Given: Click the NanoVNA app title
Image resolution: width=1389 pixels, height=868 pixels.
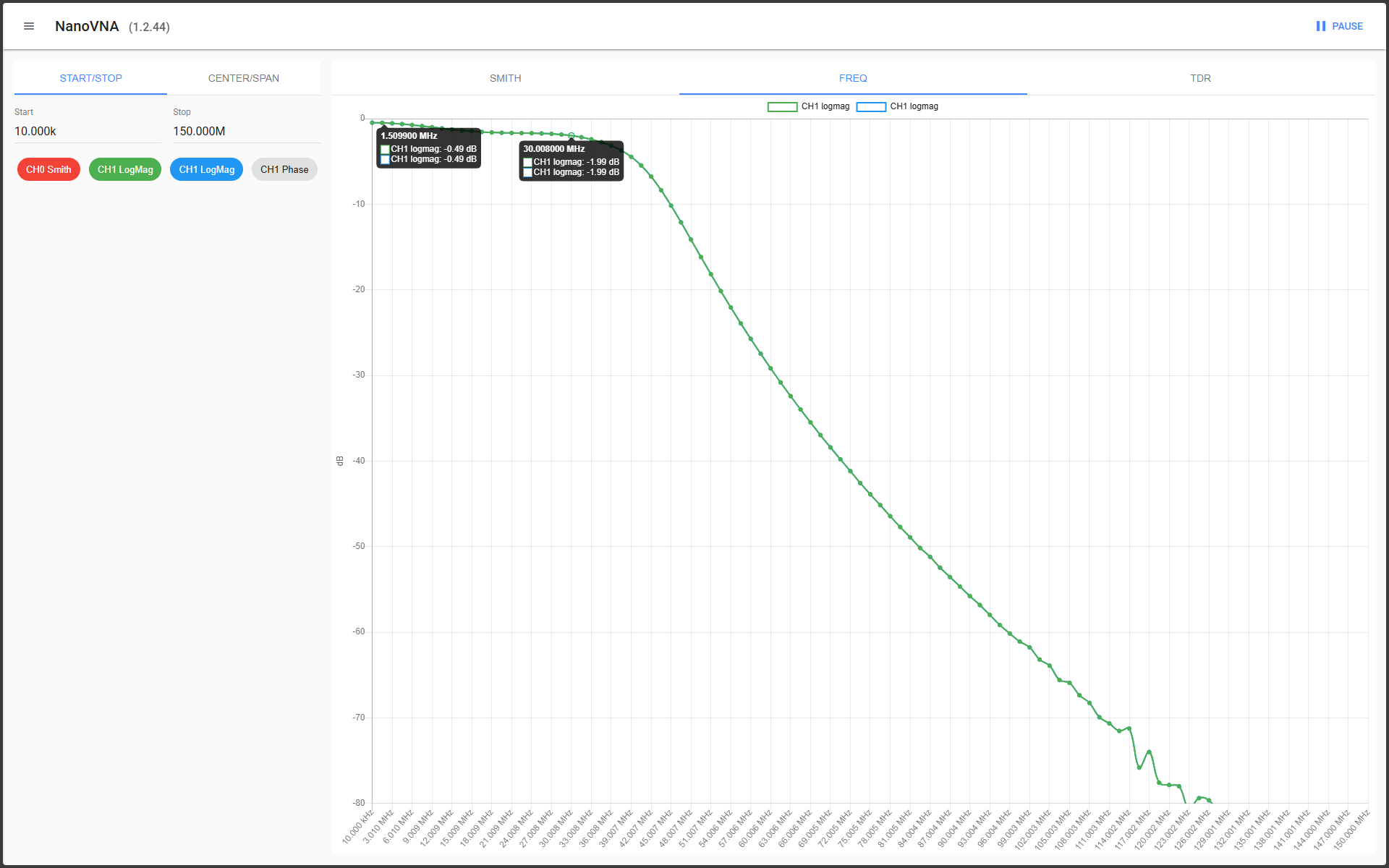Looking at the screenshot, I should tap(87, 26).
